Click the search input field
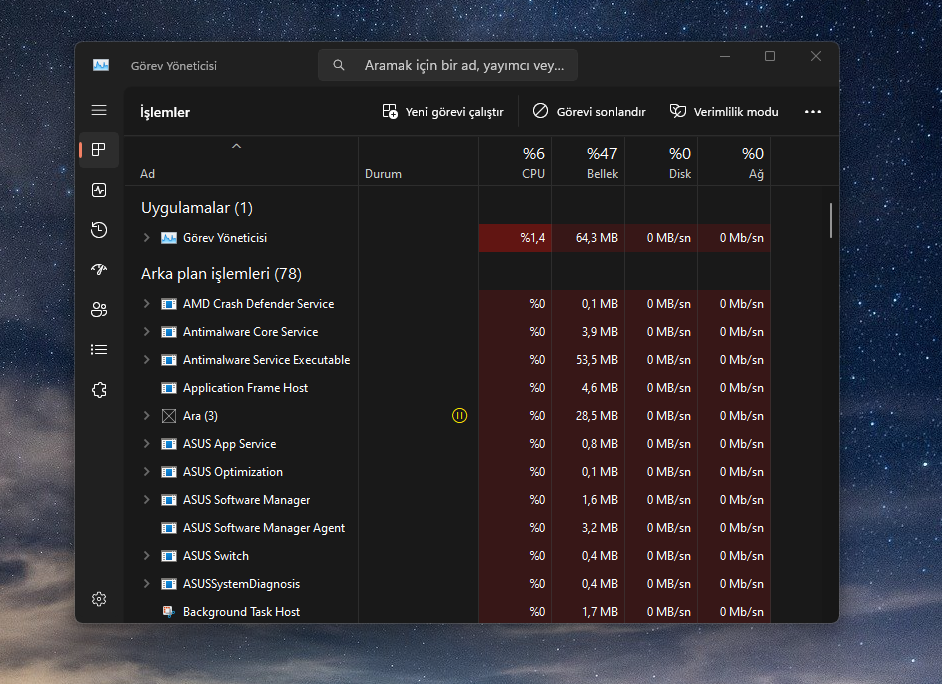This screenshot has width=942, height=684. click(448, 65)
